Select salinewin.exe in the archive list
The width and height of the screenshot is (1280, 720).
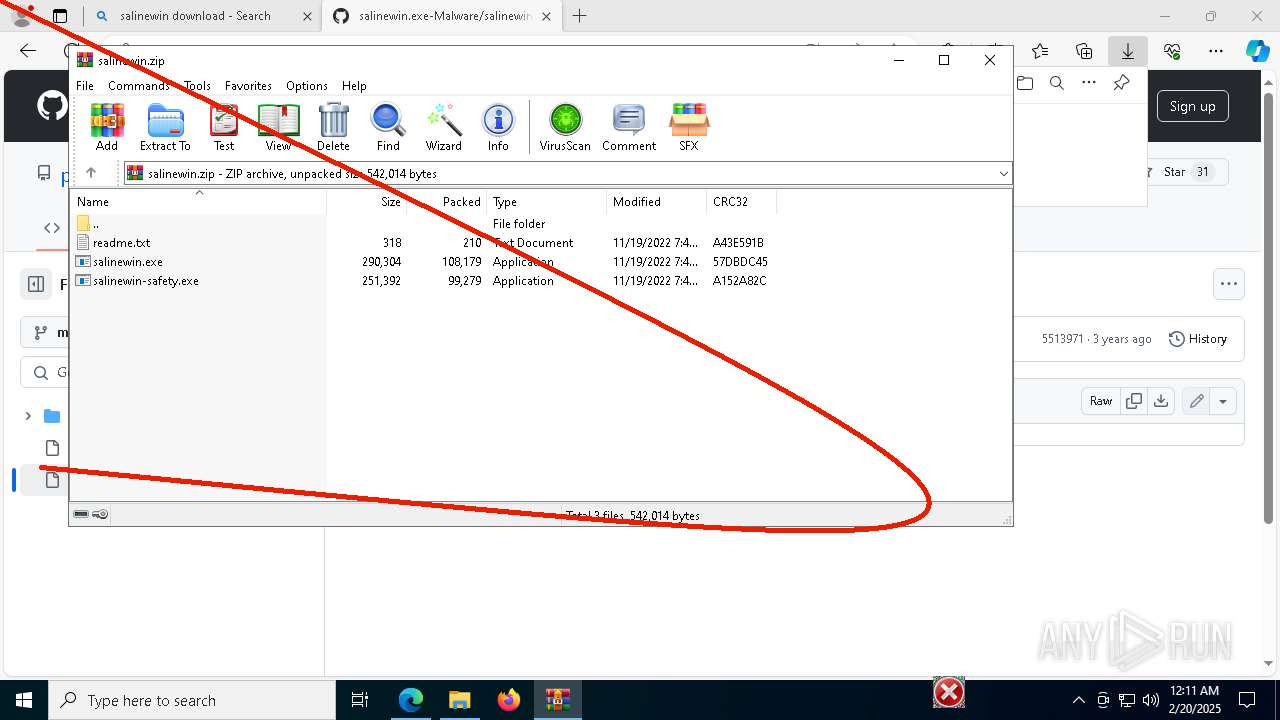coord(127,262)
